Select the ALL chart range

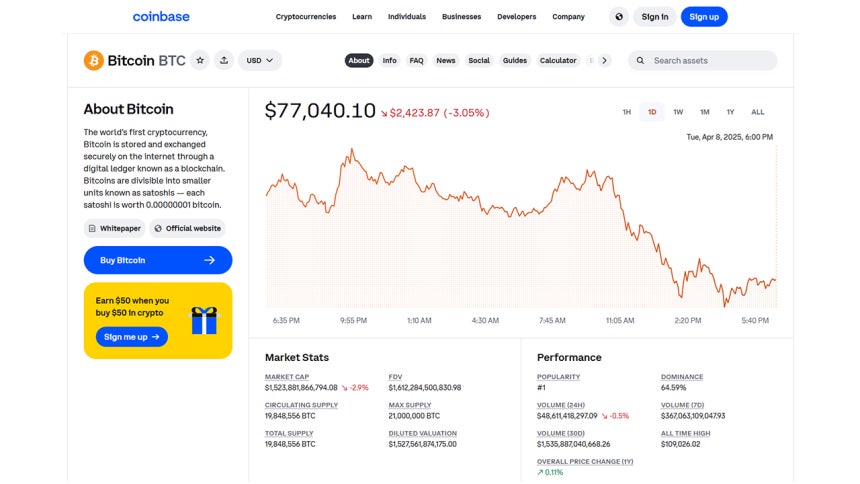tap(757, 112)
